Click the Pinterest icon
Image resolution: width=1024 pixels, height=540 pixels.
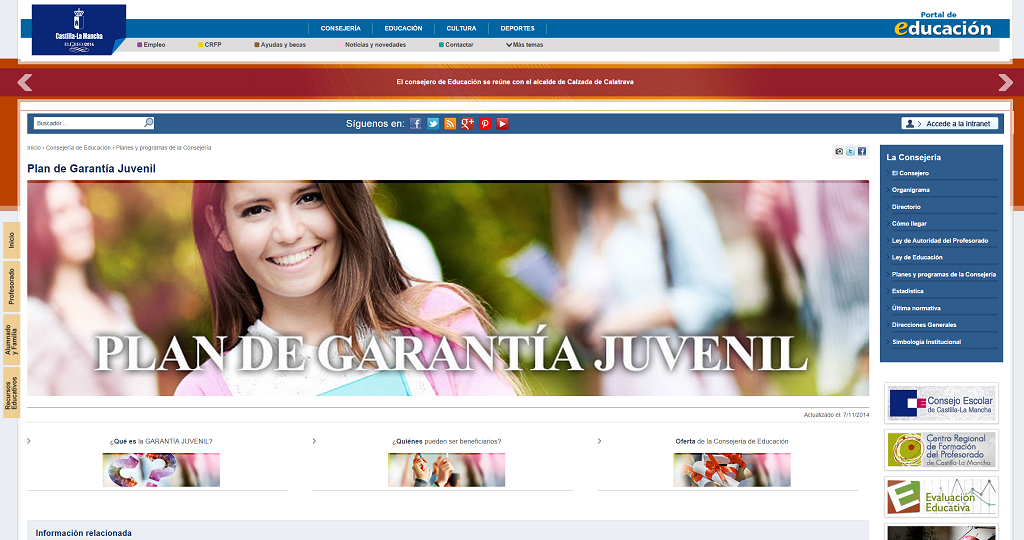[x=485, y=124]
